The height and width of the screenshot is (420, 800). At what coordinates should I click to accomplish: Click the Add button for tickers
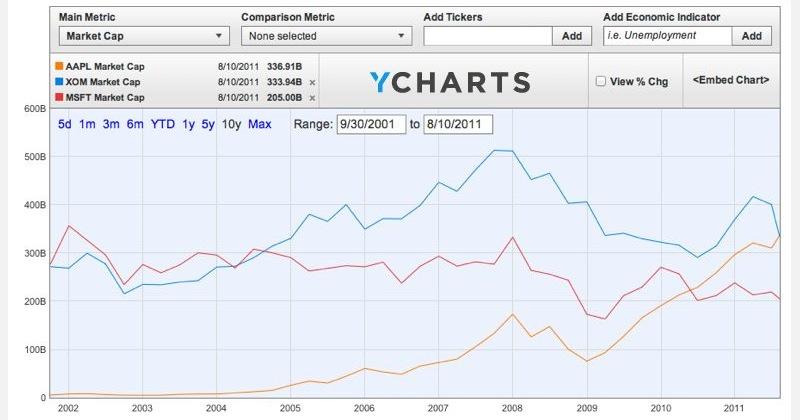572,36
